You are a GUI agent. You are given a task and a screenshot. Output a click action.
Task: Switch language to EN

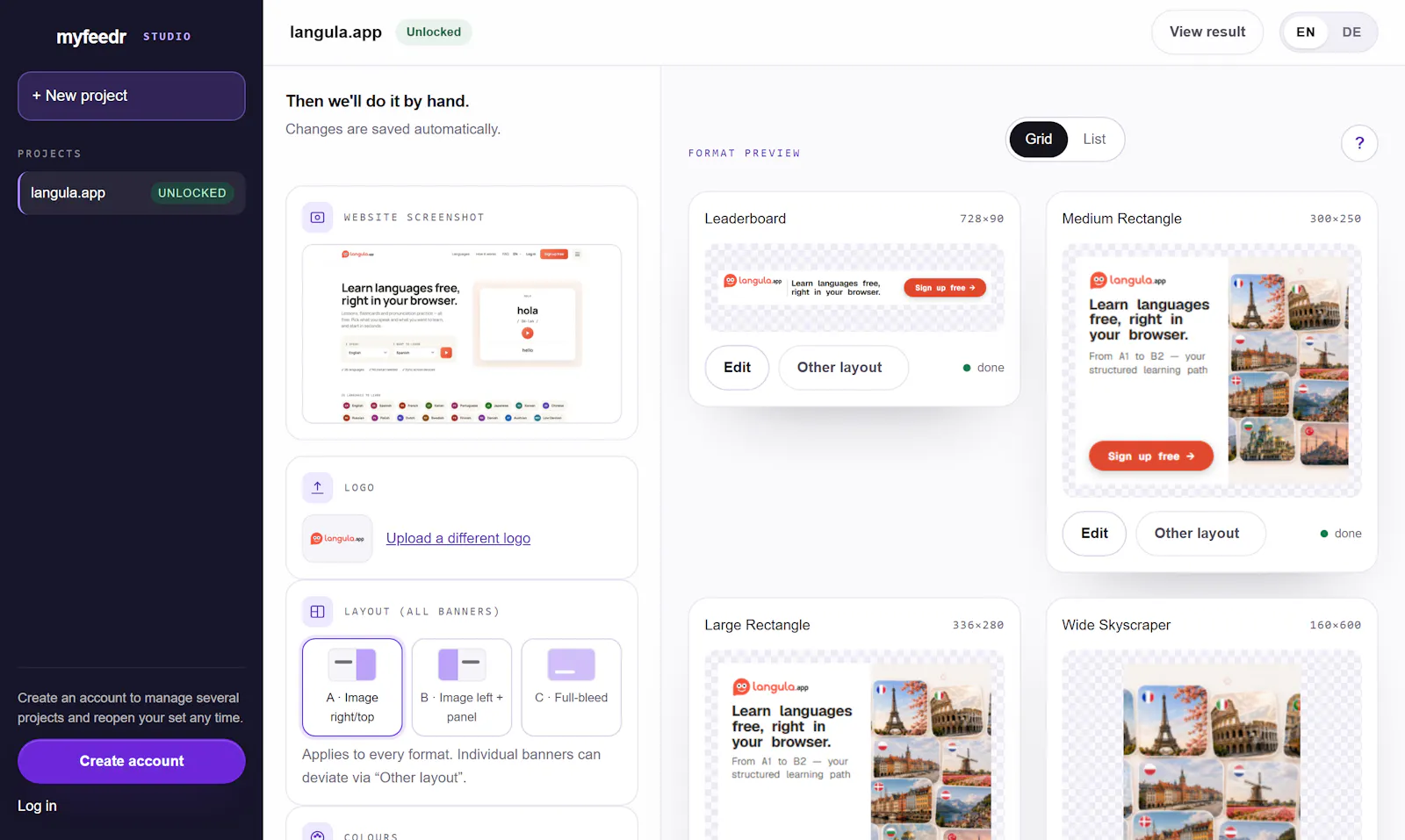(x=1306, y=32)
